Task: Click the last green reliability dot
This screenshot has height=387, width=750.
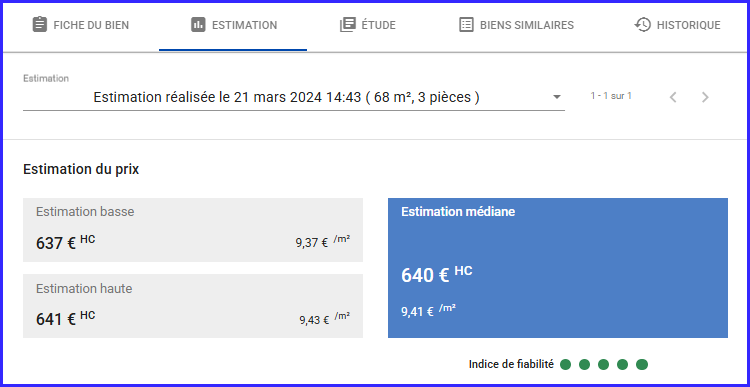Action: 641,365
